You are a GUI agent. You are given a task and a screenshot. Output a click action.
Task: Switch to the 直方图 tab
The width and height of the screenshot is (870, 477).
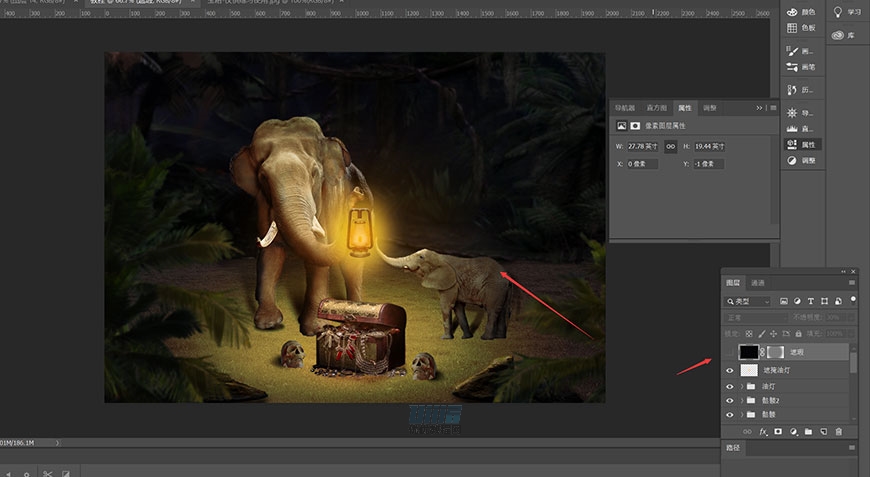pos(656,108)
